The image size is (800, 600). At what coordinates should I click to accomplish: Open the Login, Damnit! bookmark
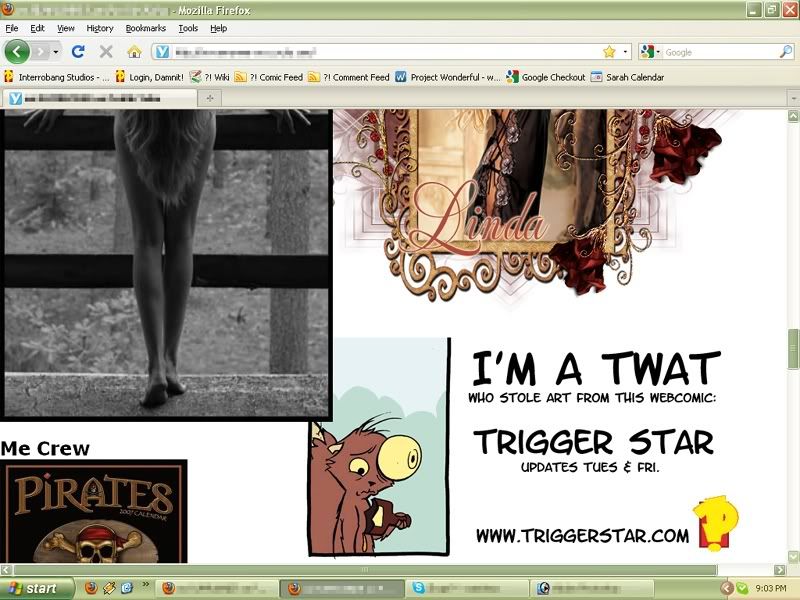tap(149, 77)
